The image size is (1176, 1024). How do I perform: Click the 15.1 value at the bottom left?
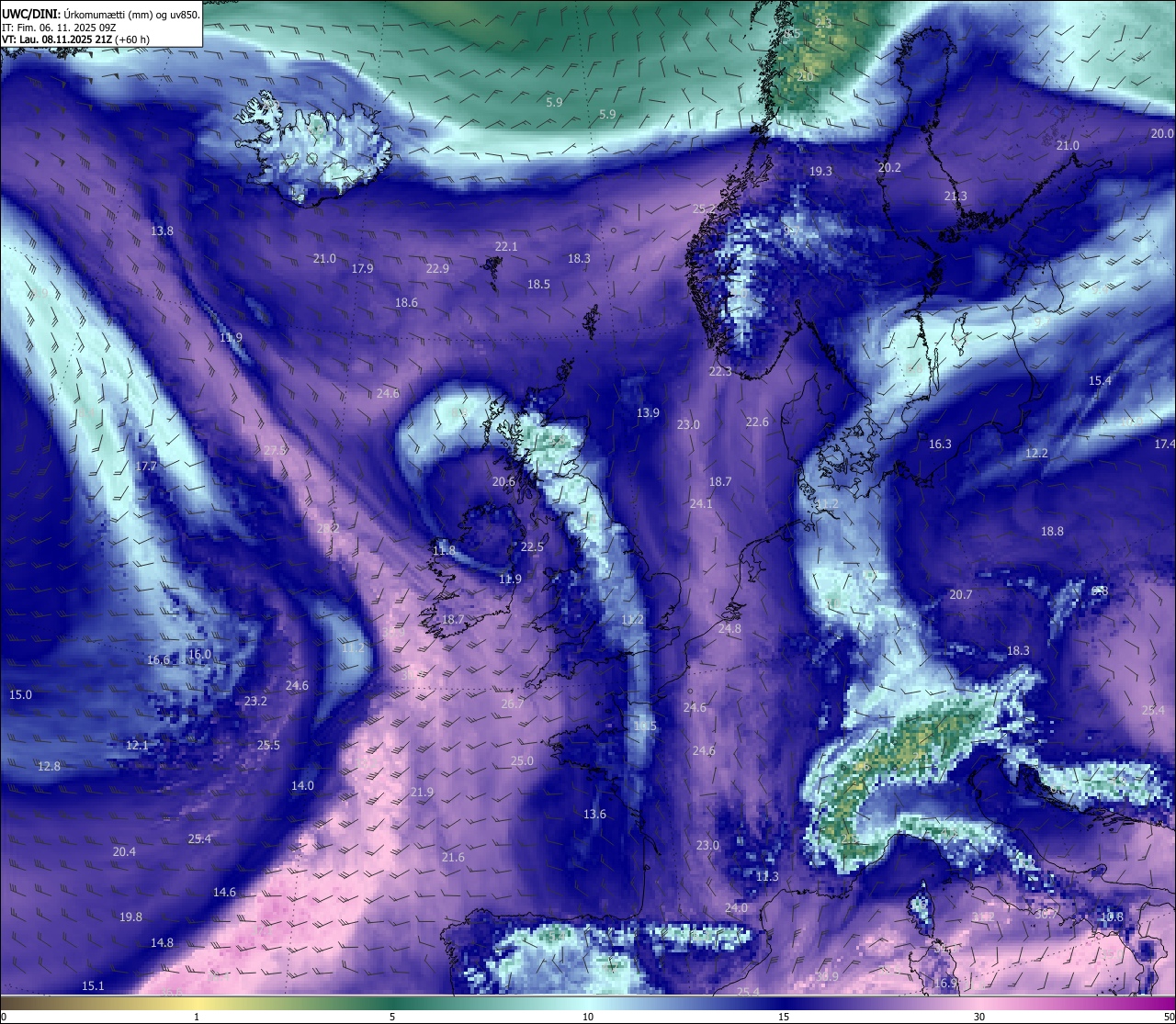pyautogui.click(x=93, y=986)
